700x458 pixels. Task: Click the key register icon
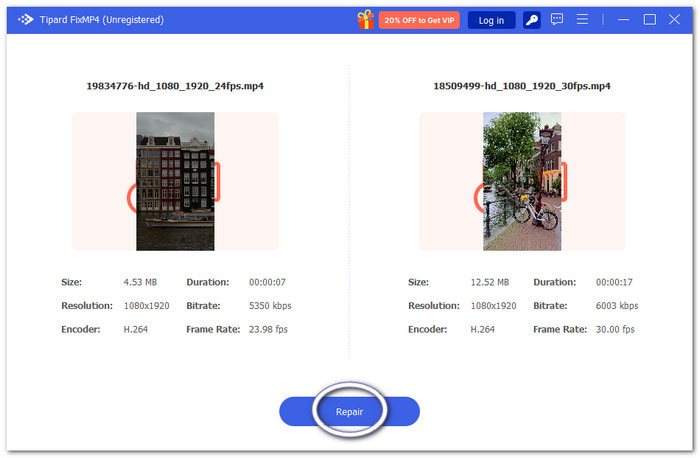click(531, 20)
